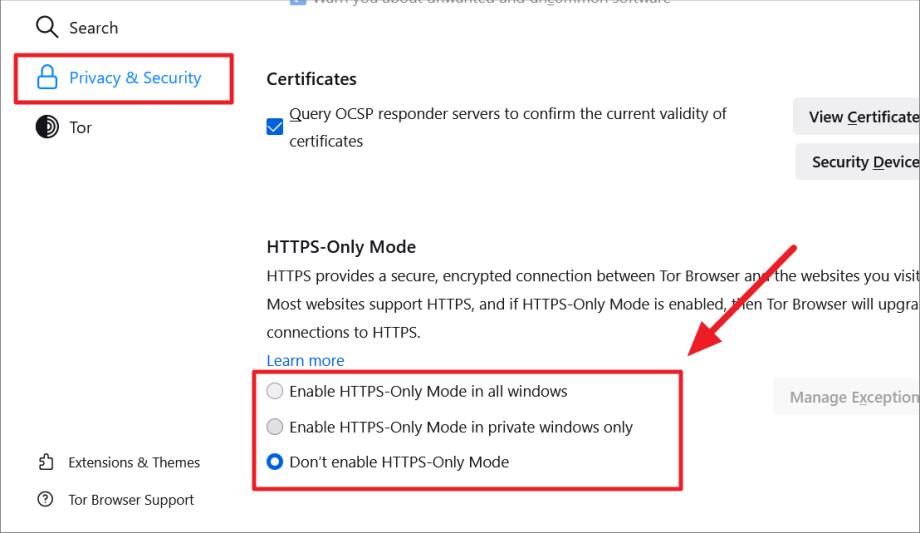Open the Learn more link

coord(305,360)
